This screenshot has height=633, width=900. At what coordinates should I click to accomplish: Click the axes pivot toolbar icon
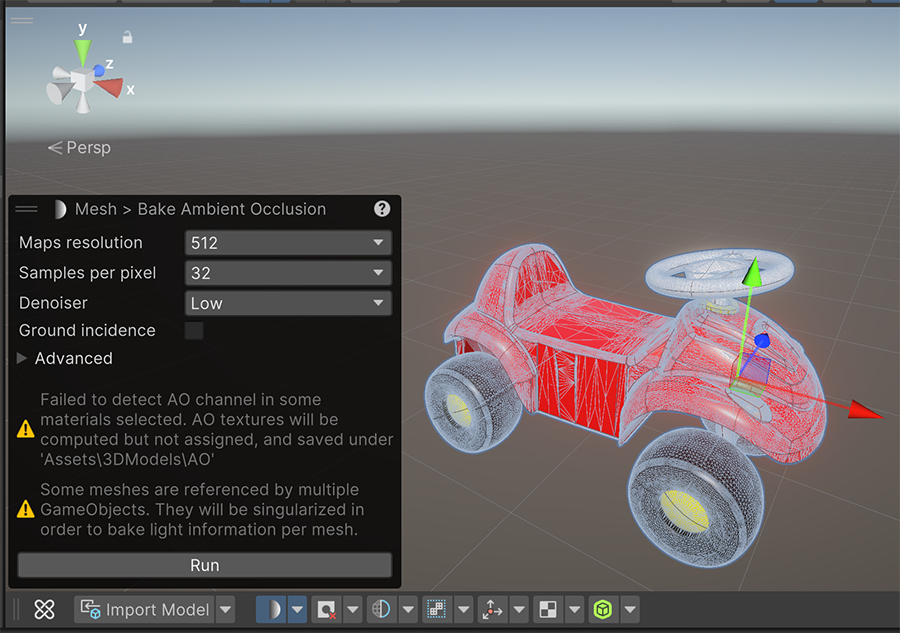click(491, 609)
